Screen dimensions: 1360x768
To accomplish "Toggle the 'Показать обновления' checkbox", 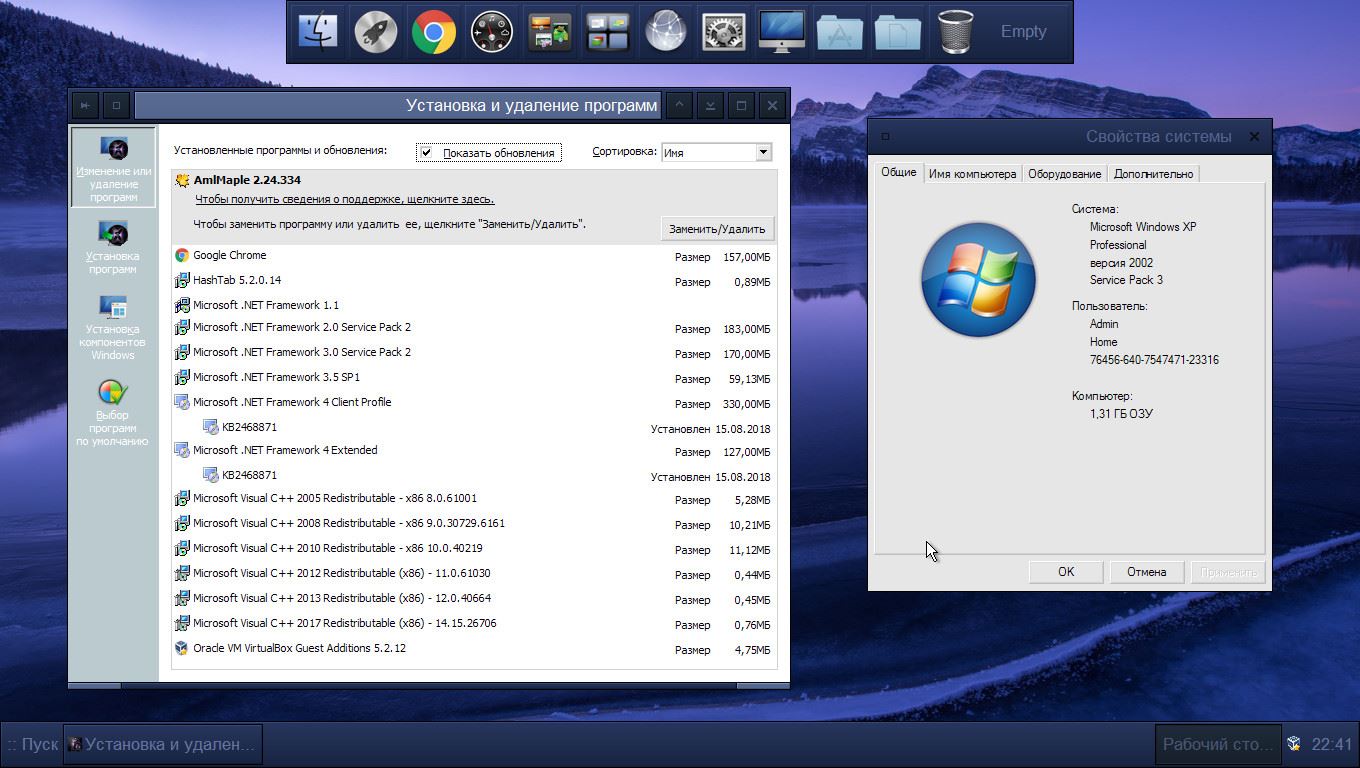I will 427,152.
